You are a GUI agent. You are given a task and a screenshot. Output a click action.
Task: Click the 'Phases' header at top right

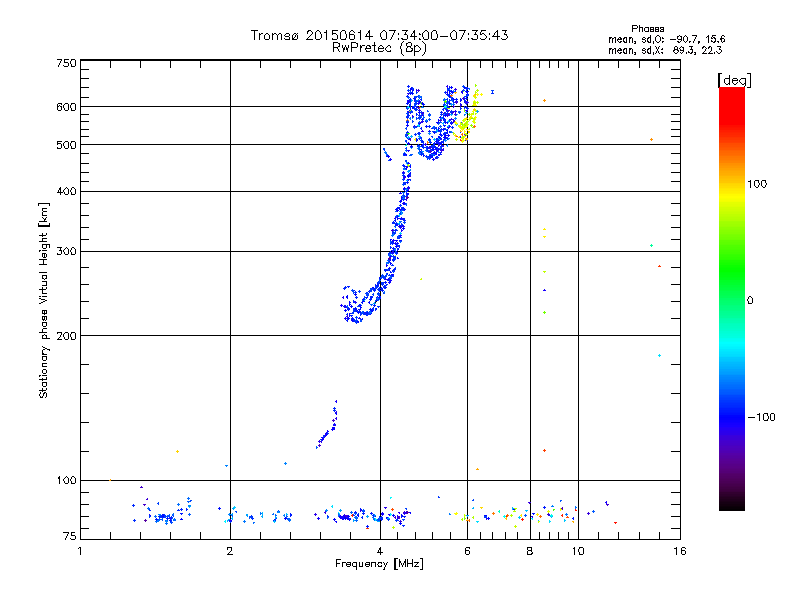(647, 29)
